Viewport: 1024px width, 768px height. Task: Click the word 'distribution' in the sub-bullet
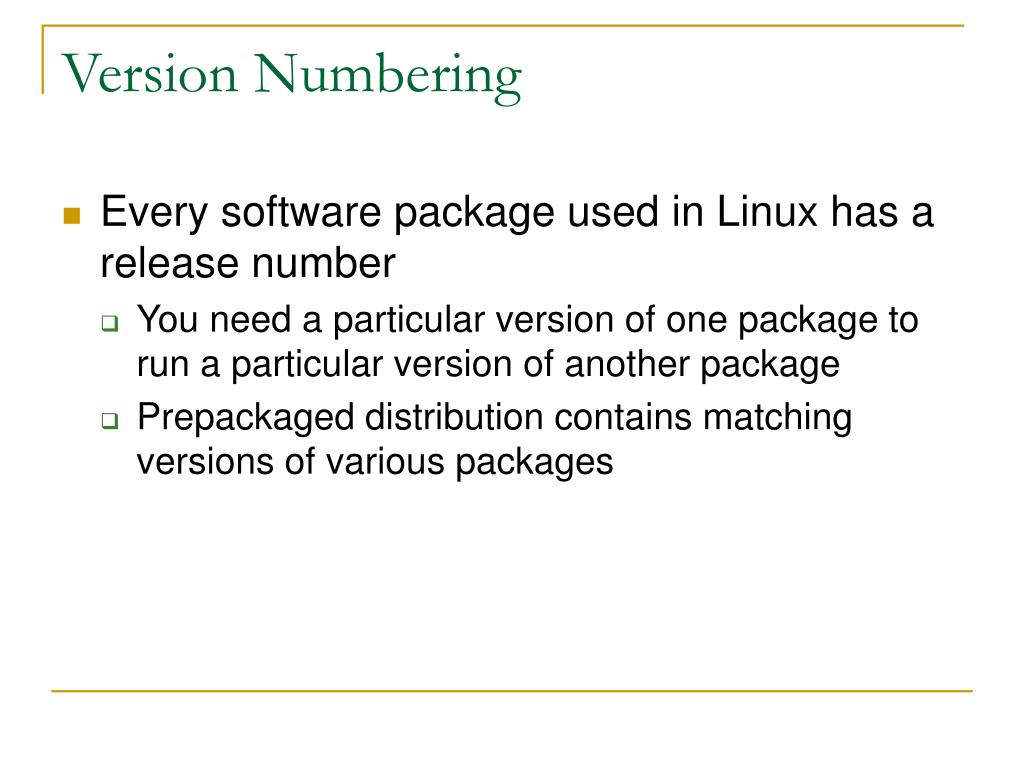tap(454, 417)
